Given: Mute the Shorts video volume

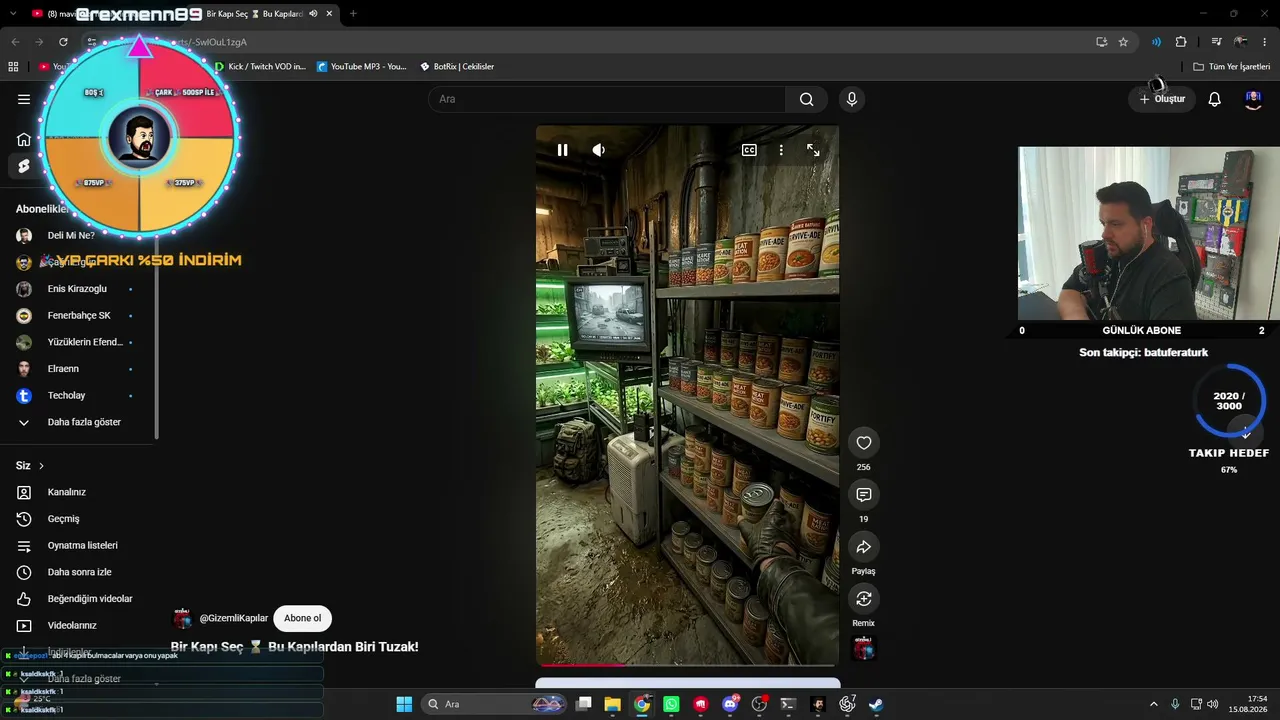Looking at the screenshot, I should tap(598, 150).
